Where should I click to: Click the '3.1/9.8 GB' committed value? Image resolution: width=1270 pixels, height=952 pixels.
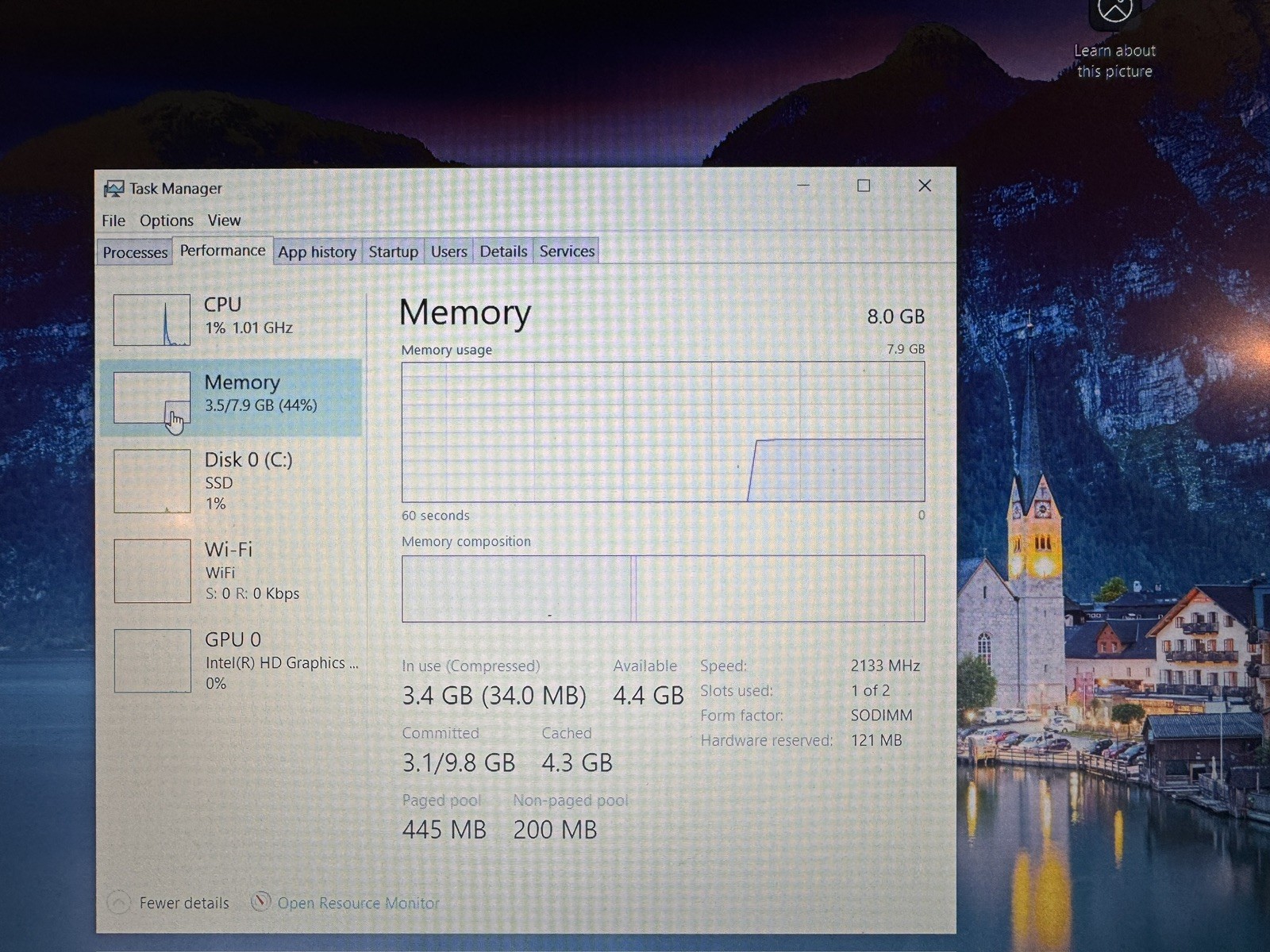pos(459,763)
